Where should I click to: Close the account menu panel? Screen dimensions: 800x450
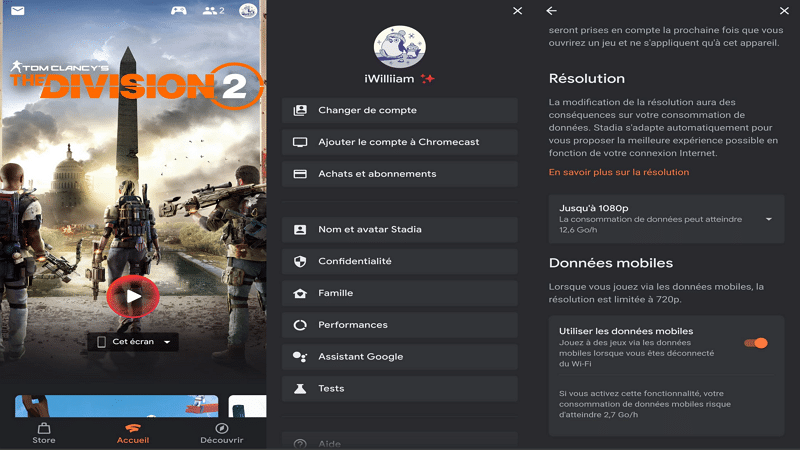click(517, 11)
